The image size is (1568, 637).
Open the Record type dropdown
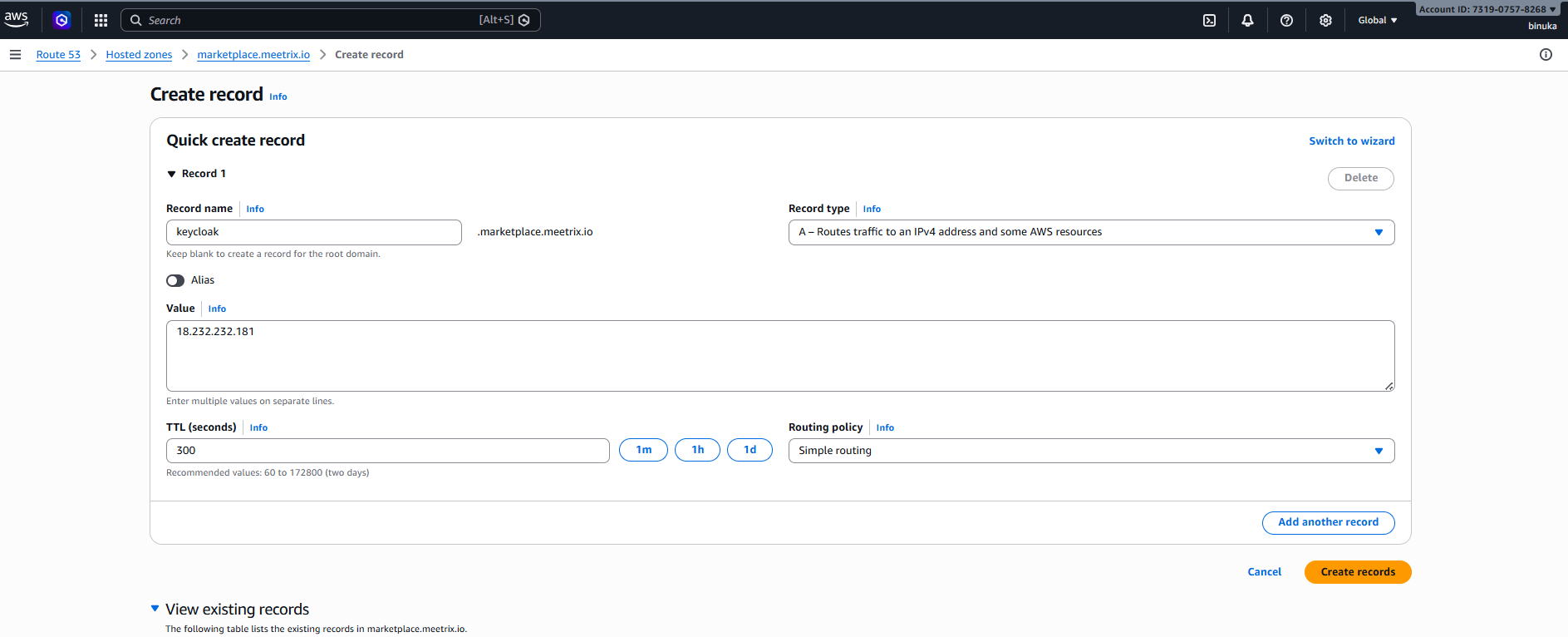(x=1091, y=232)
